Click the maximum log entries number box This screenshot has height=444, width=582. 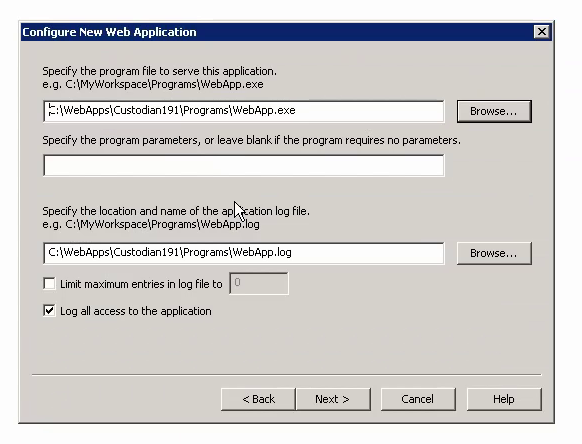[259, 283]
